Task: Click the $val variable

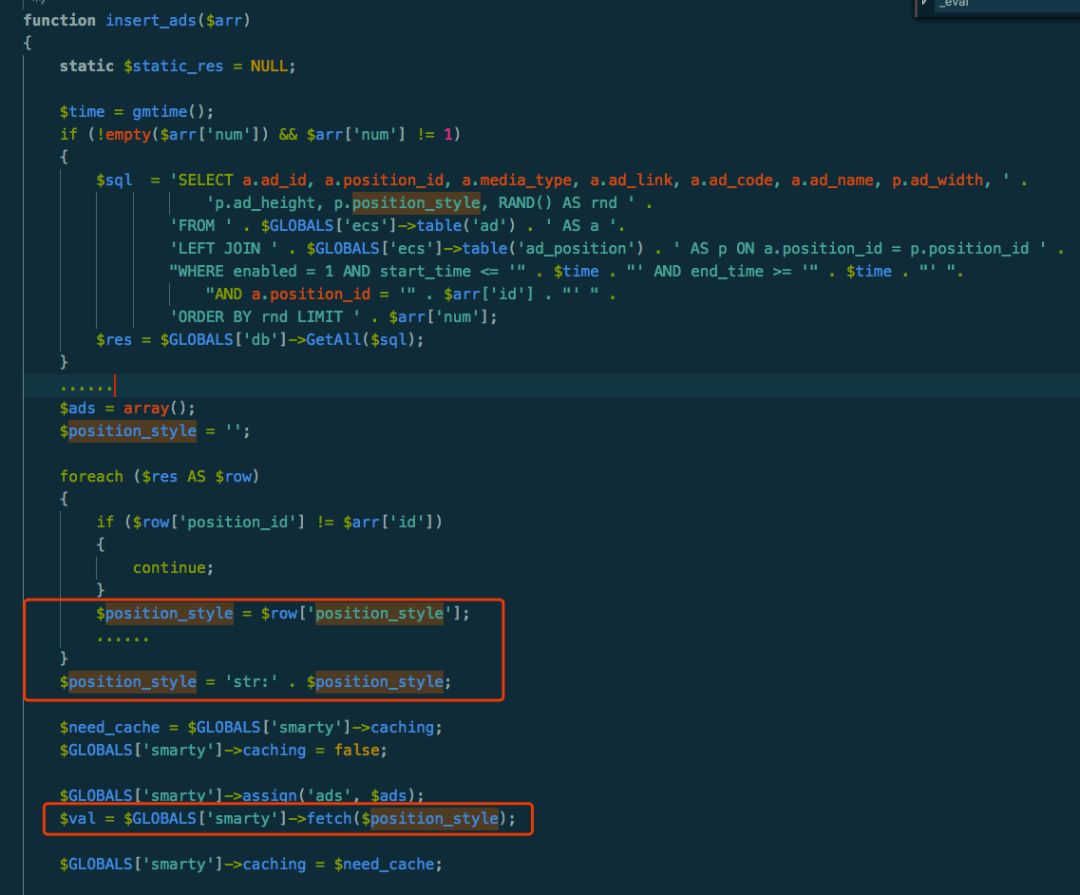Action: coord(77,818)
